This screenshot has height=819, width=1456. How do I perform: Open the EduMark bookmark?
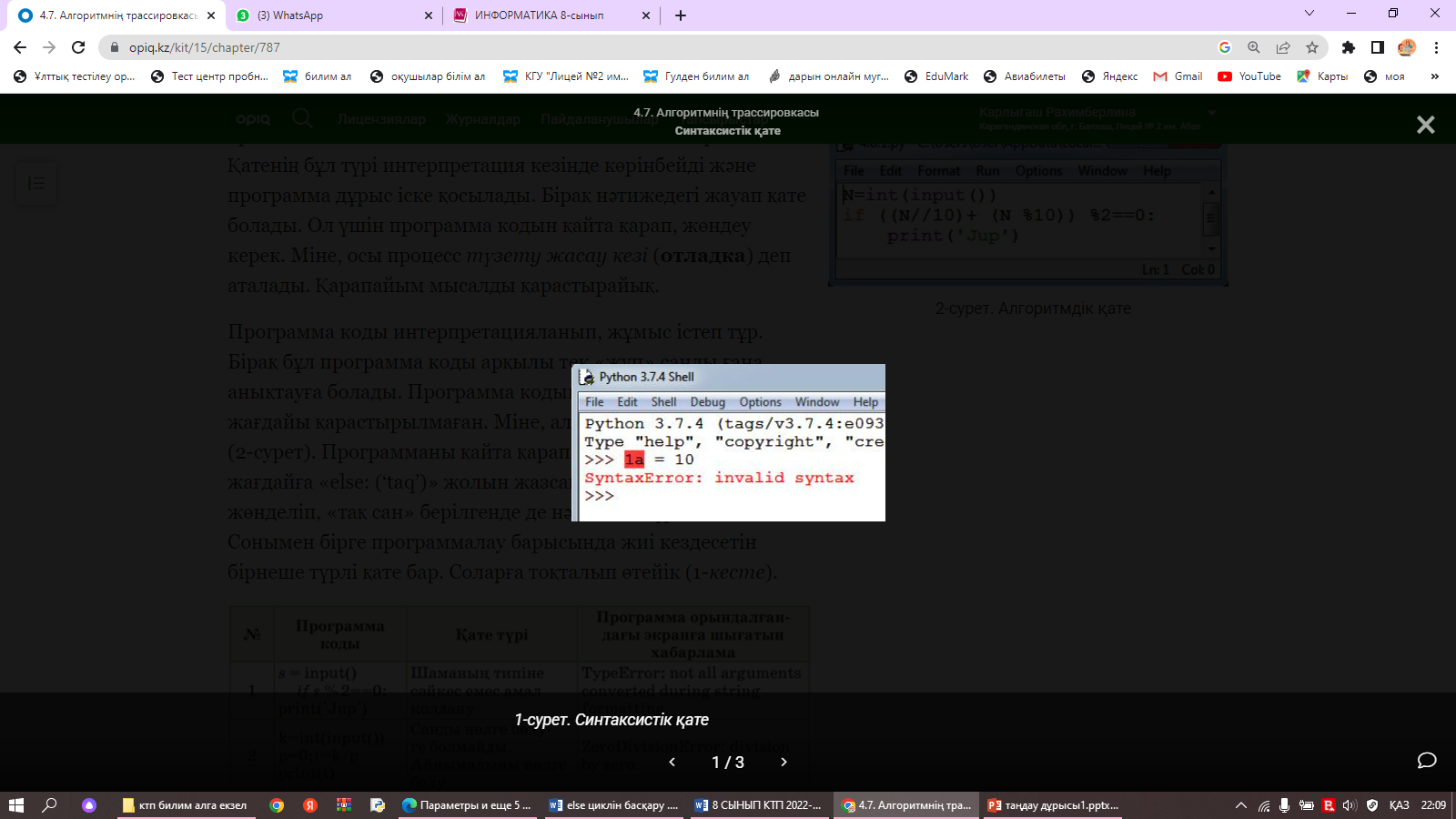[936, 76]
